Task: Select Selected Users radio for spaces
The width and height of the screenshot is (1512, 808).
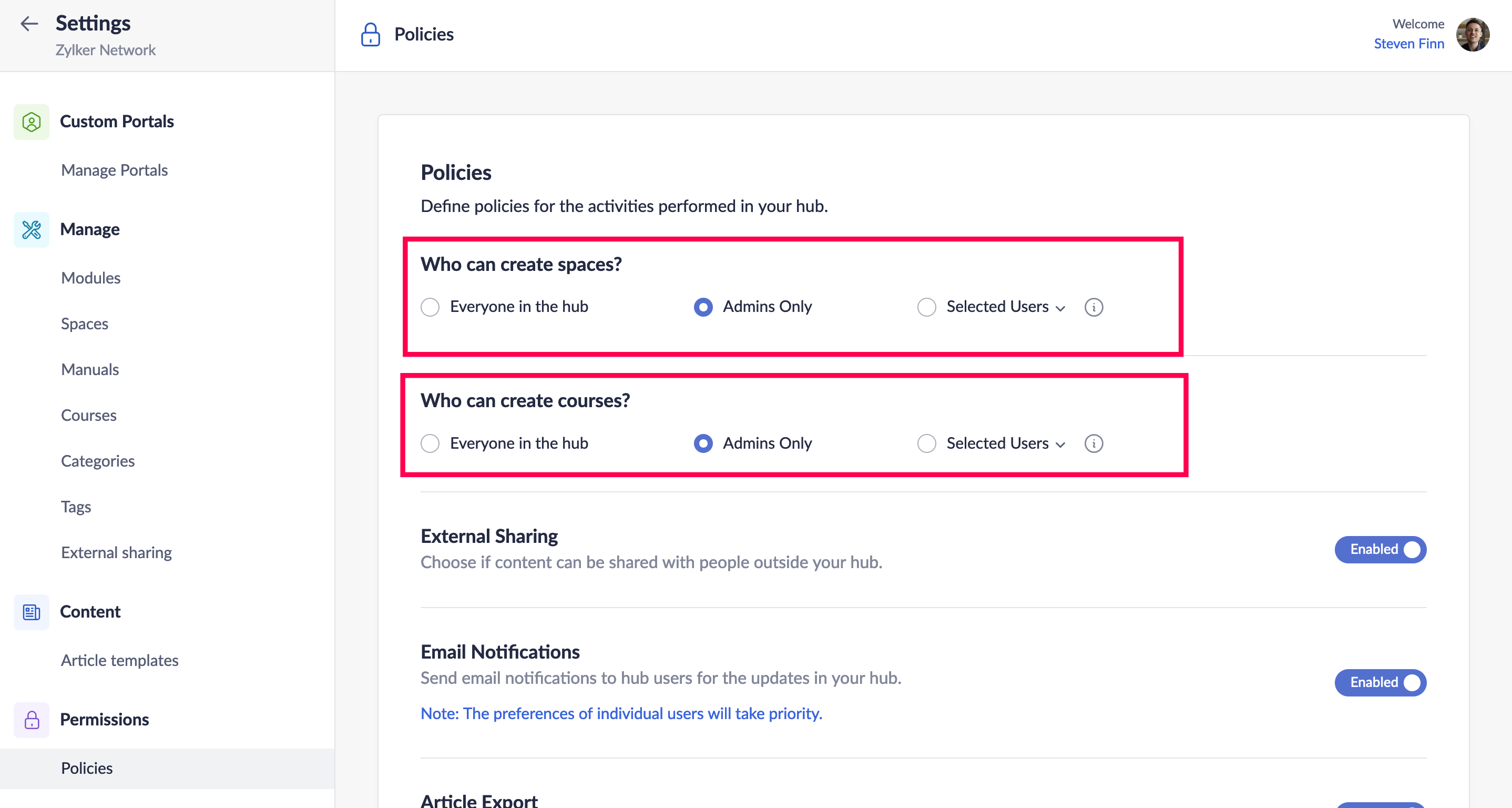Action: pyautogui.click(x=927, y=307)
